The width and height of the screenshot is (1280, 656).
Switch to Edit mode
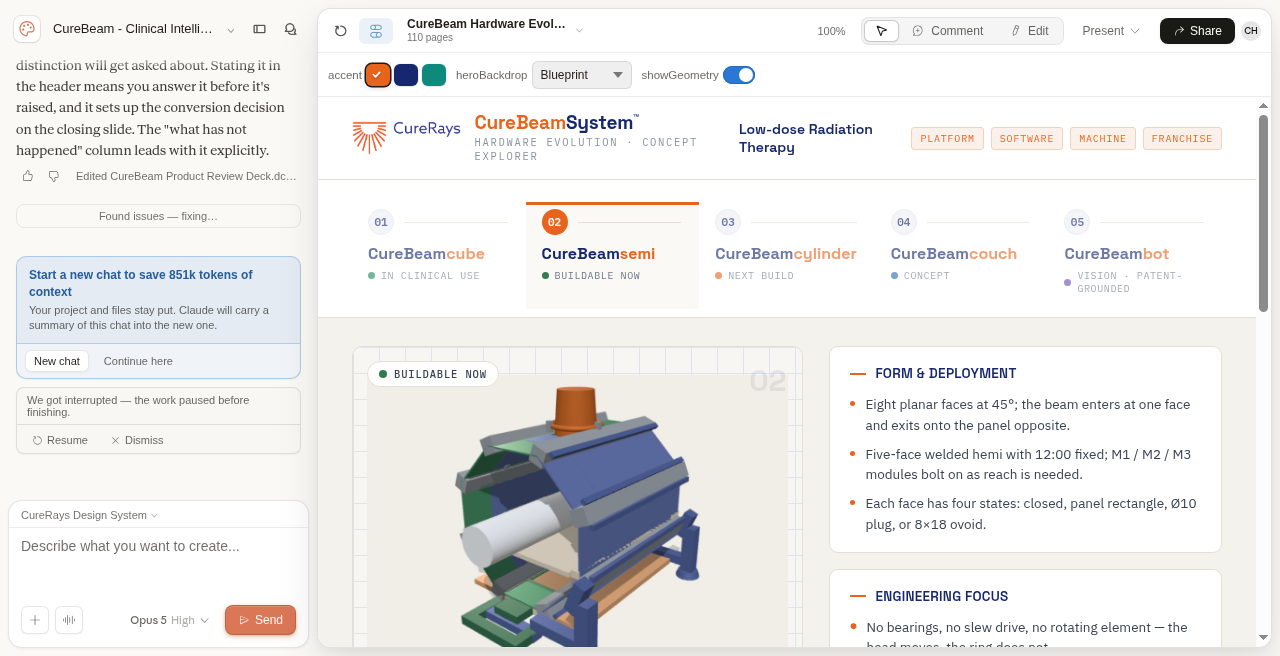[x=1029, y=31]
